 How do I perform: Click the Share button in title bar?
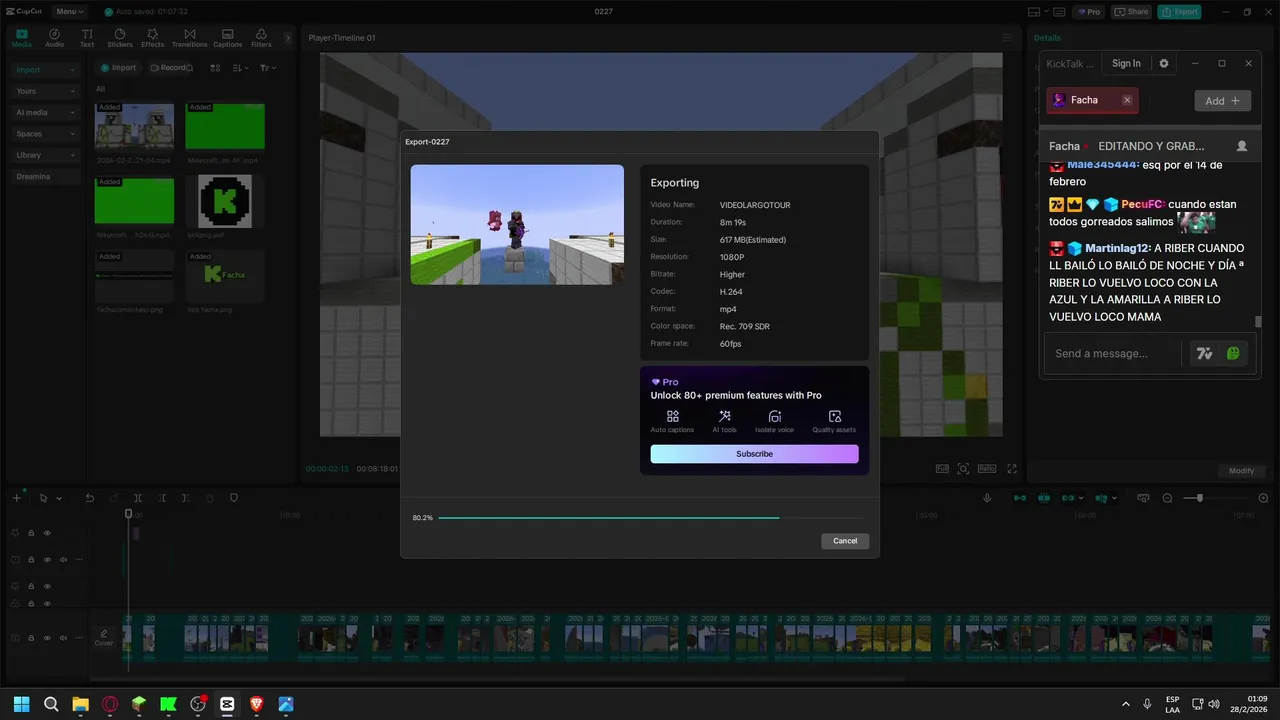tap(1131, 11)
